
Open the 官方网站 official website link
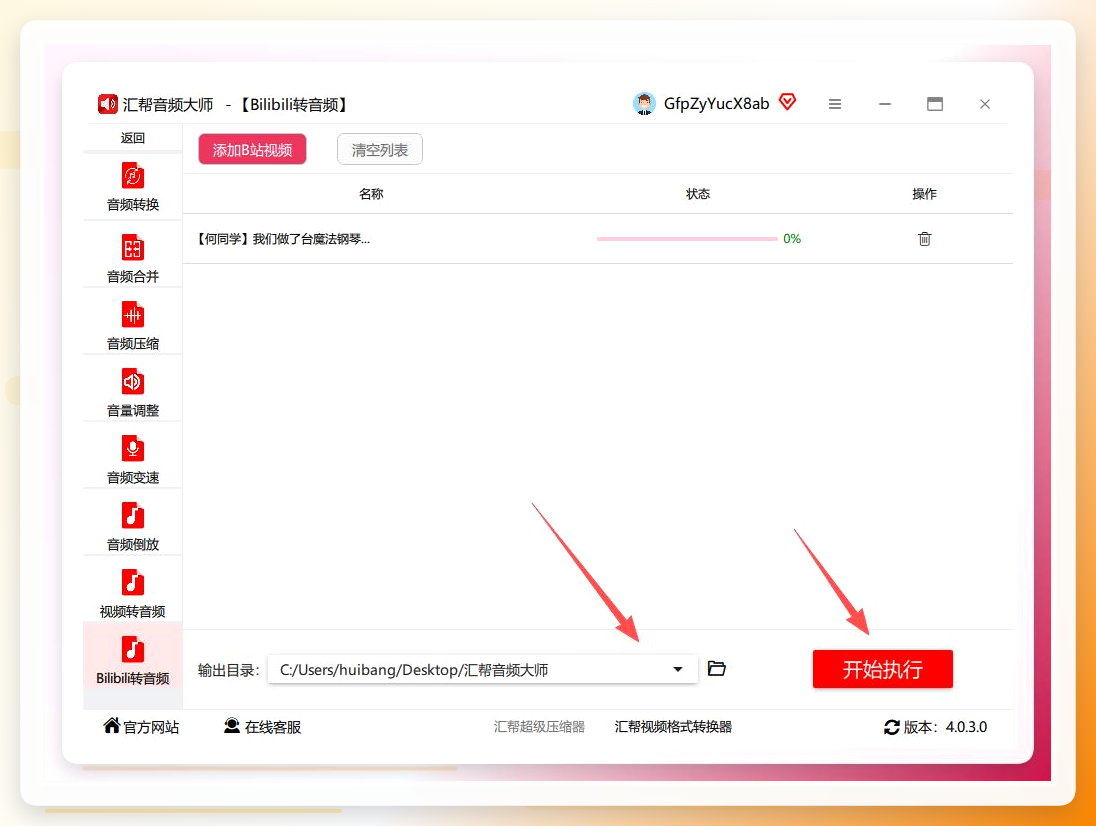tap(141, 727)
